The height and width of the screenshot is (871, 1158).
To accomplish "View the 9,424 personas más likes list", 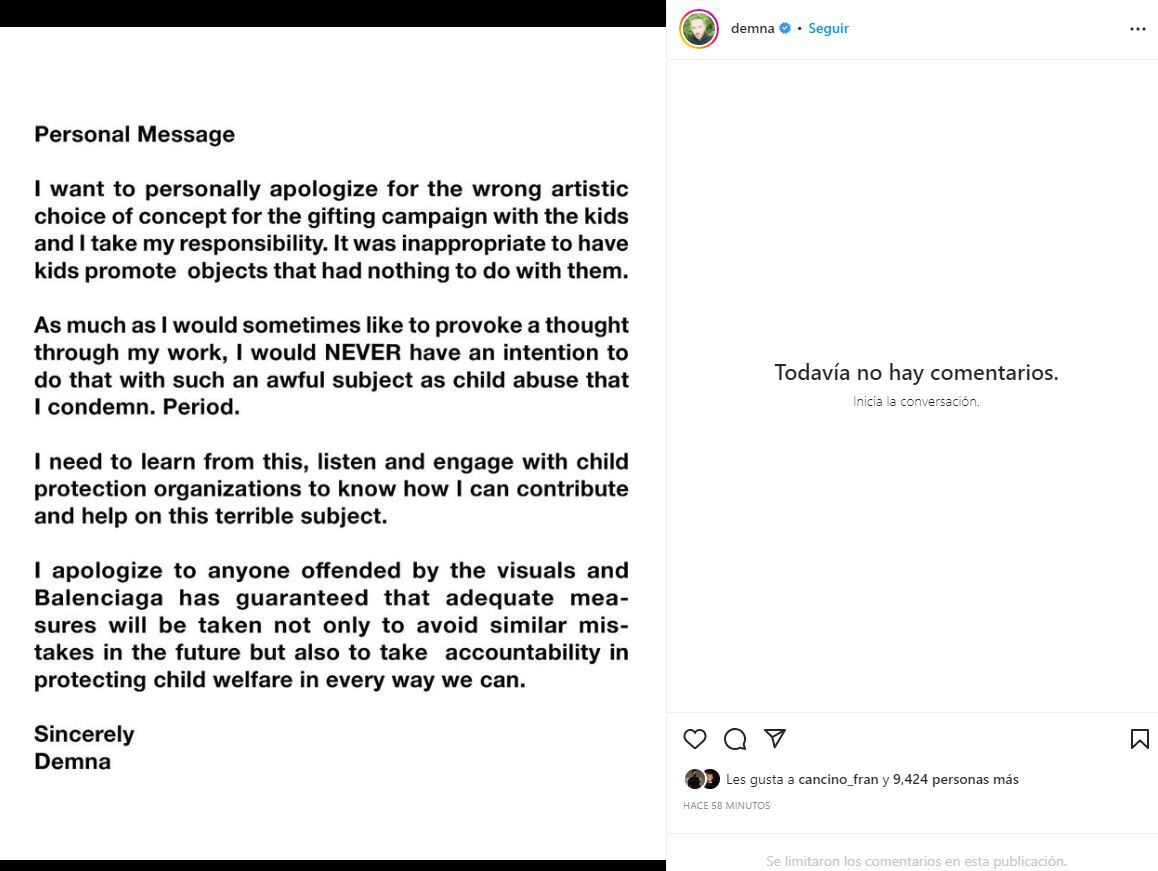I will 956,779.
